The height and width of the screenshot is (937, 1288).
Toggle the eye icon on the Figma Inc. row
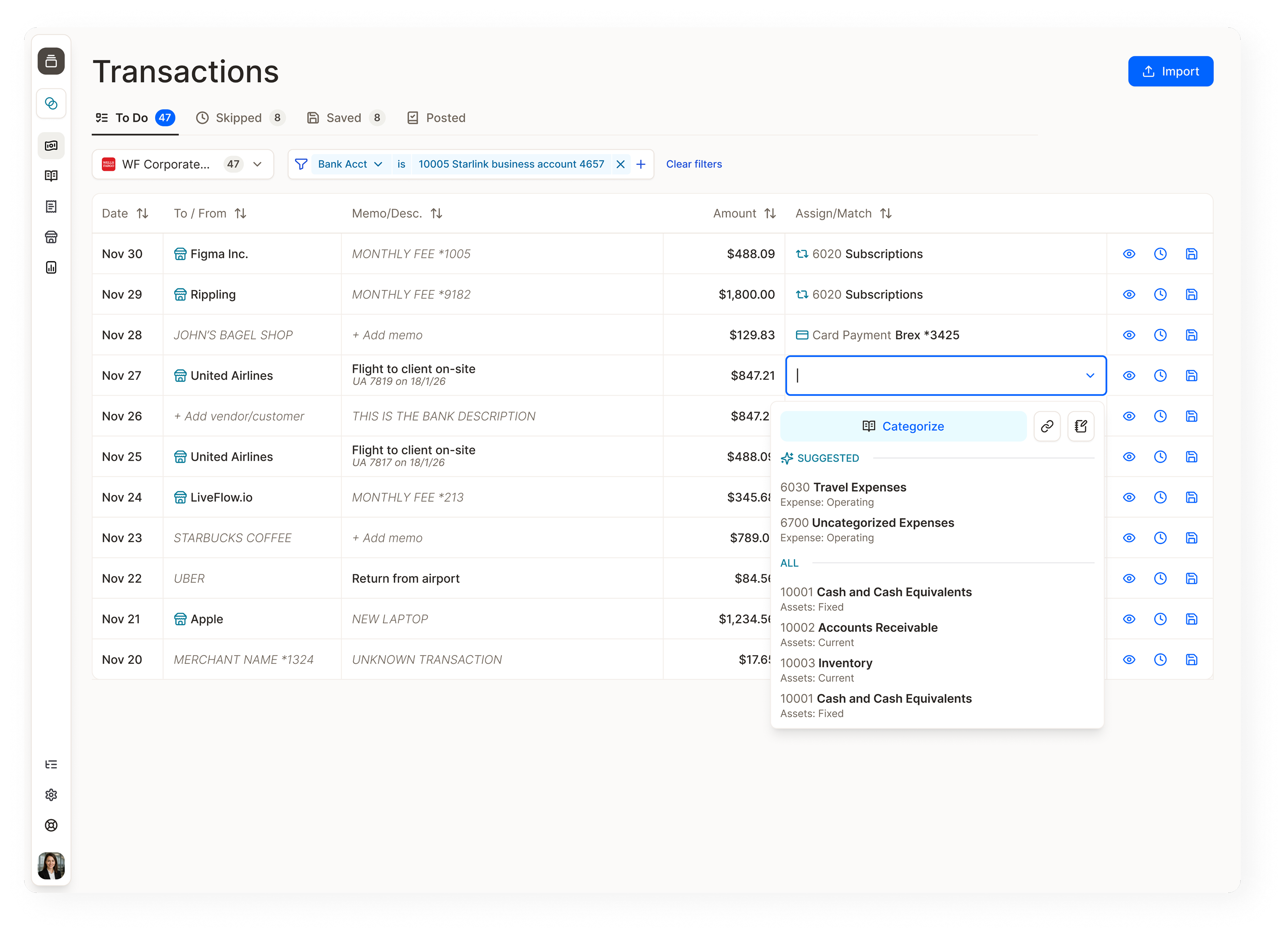pos(1128,254)
